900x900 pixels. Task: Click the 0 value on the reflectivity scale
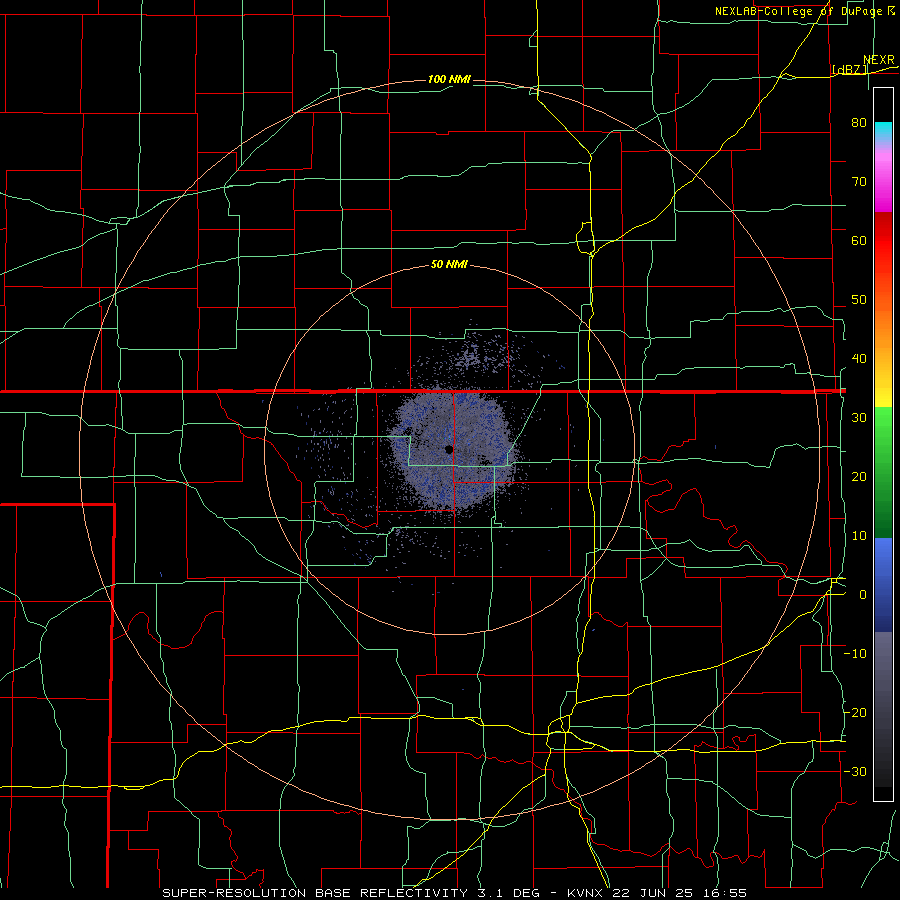pyautogui.click(x=863, y=595)
